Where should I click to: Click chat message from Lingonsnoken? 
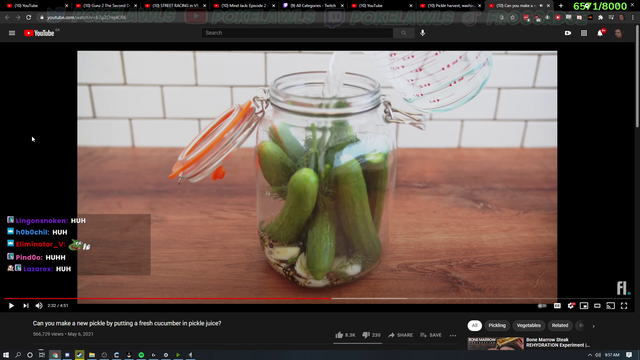click(x=47, y=220)
